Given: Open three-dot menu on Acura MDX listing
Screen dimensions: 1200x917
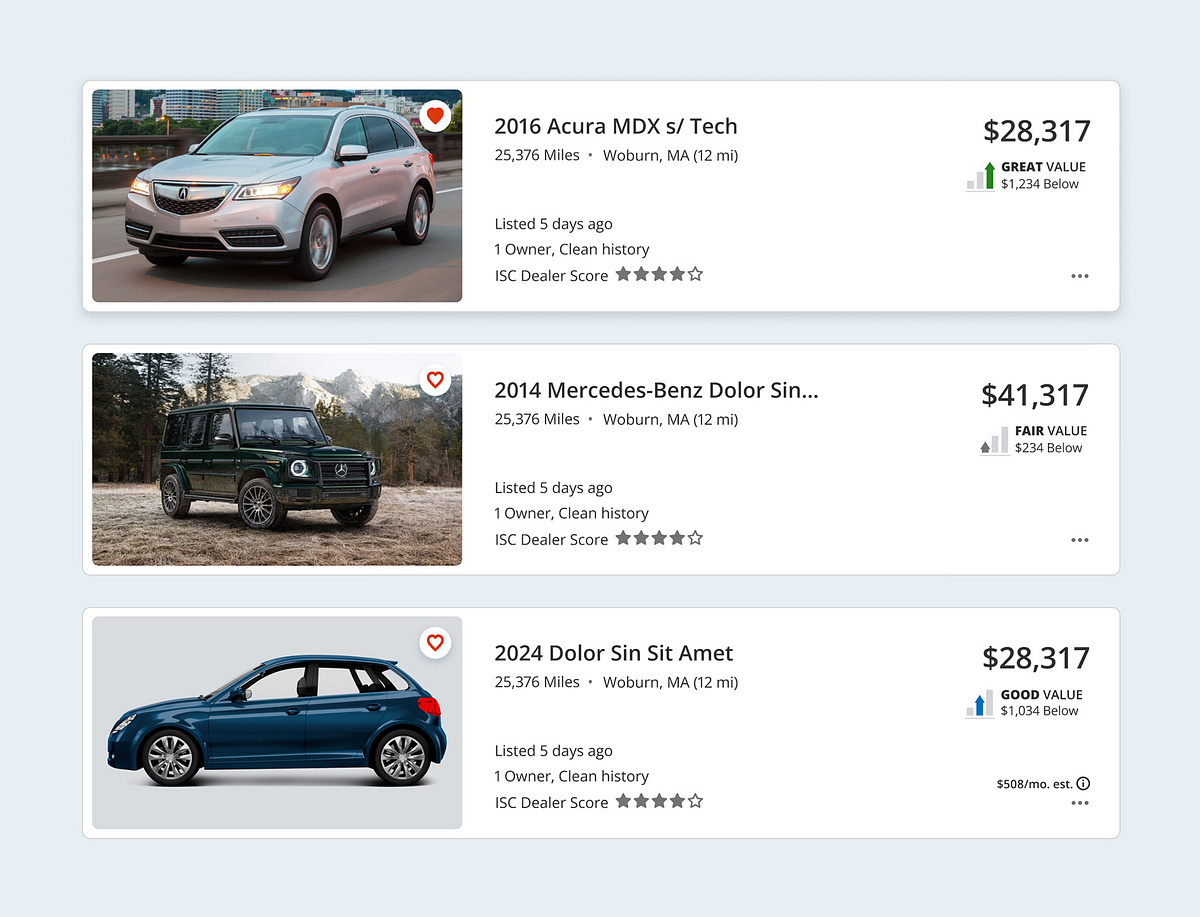Looking at the screenshot, I should click(1079, 276).
